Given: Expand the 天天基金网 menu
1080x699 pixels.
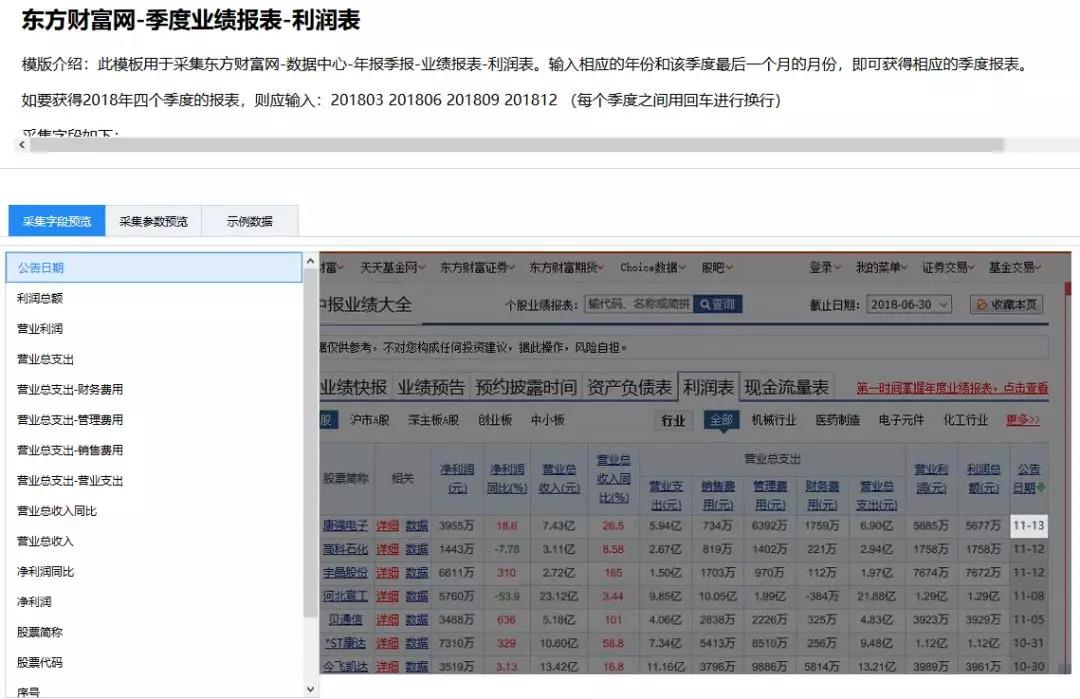Looking at the screenshot, I should 393,267.
